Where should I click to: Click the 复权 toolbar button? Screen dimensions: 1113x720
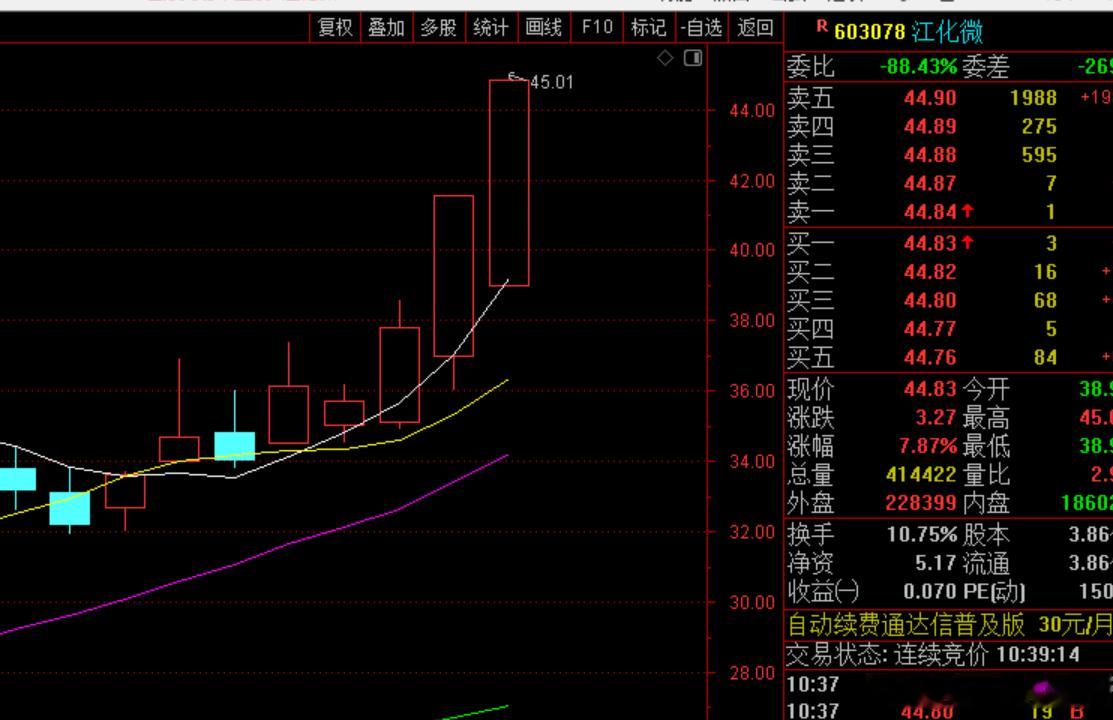coord(335,28)
